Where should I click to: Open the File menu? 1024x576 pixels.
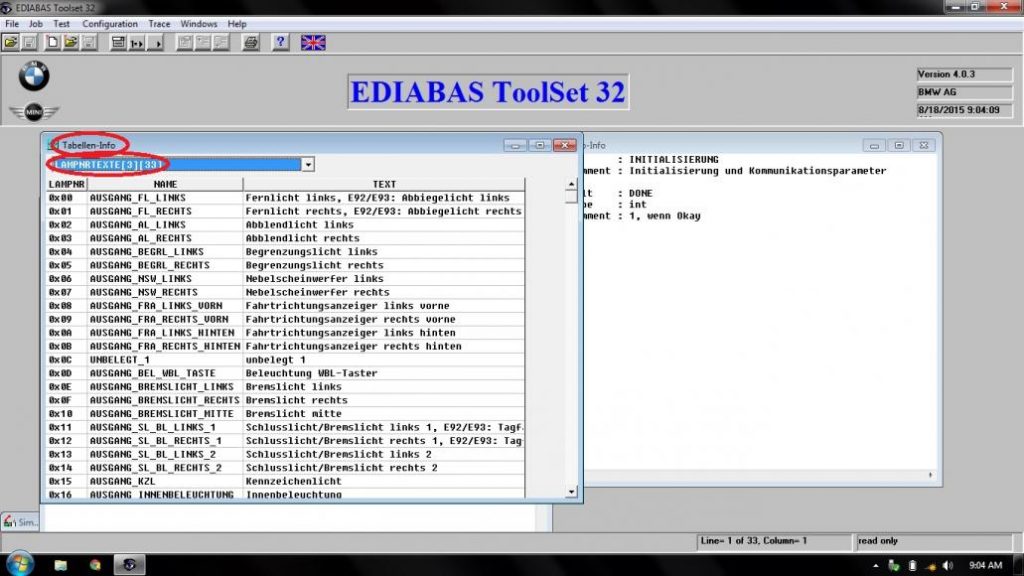click(12, 24)
